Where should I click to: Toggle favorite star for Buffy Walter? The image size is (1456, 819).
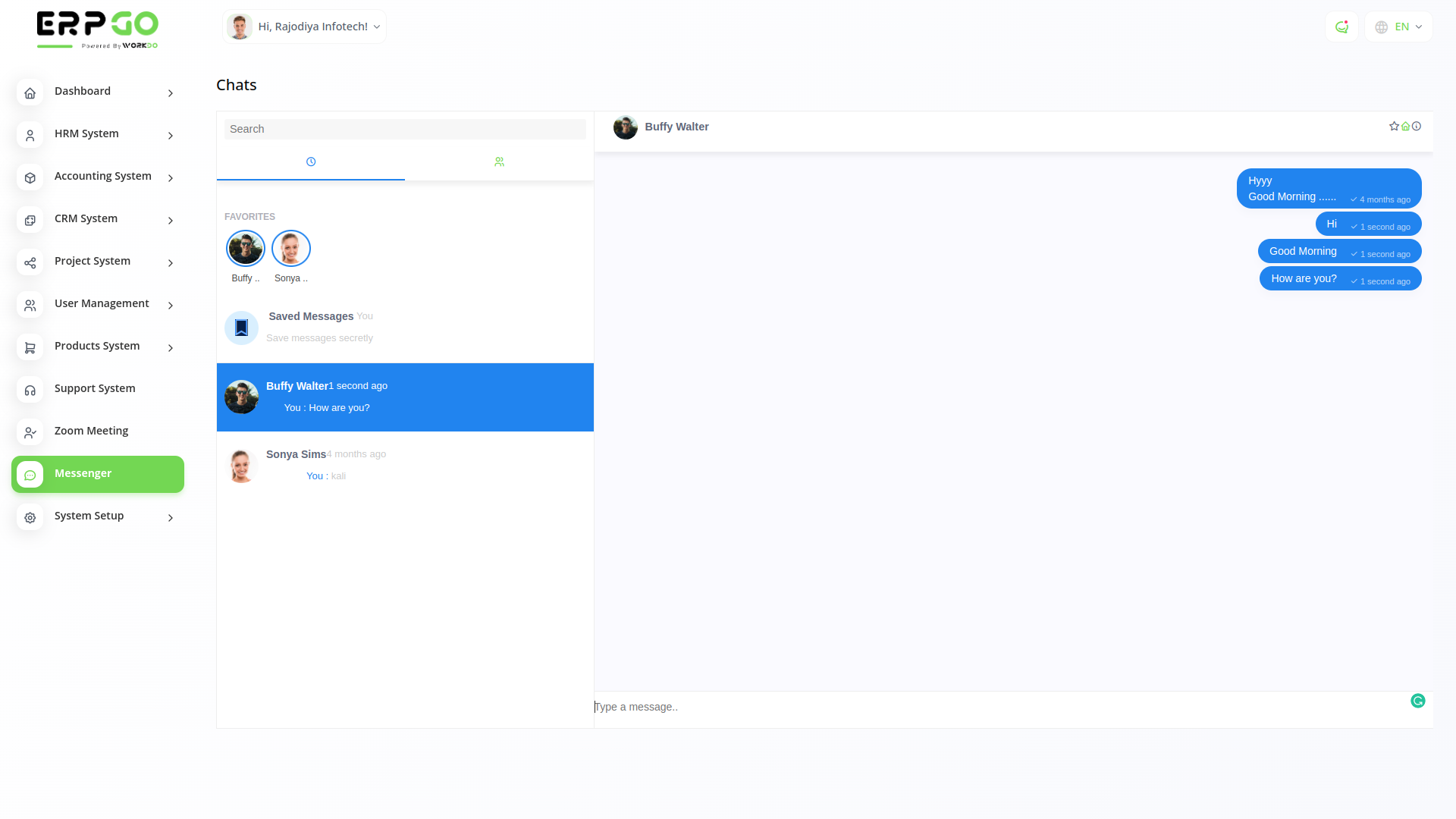coord(1394,127)
